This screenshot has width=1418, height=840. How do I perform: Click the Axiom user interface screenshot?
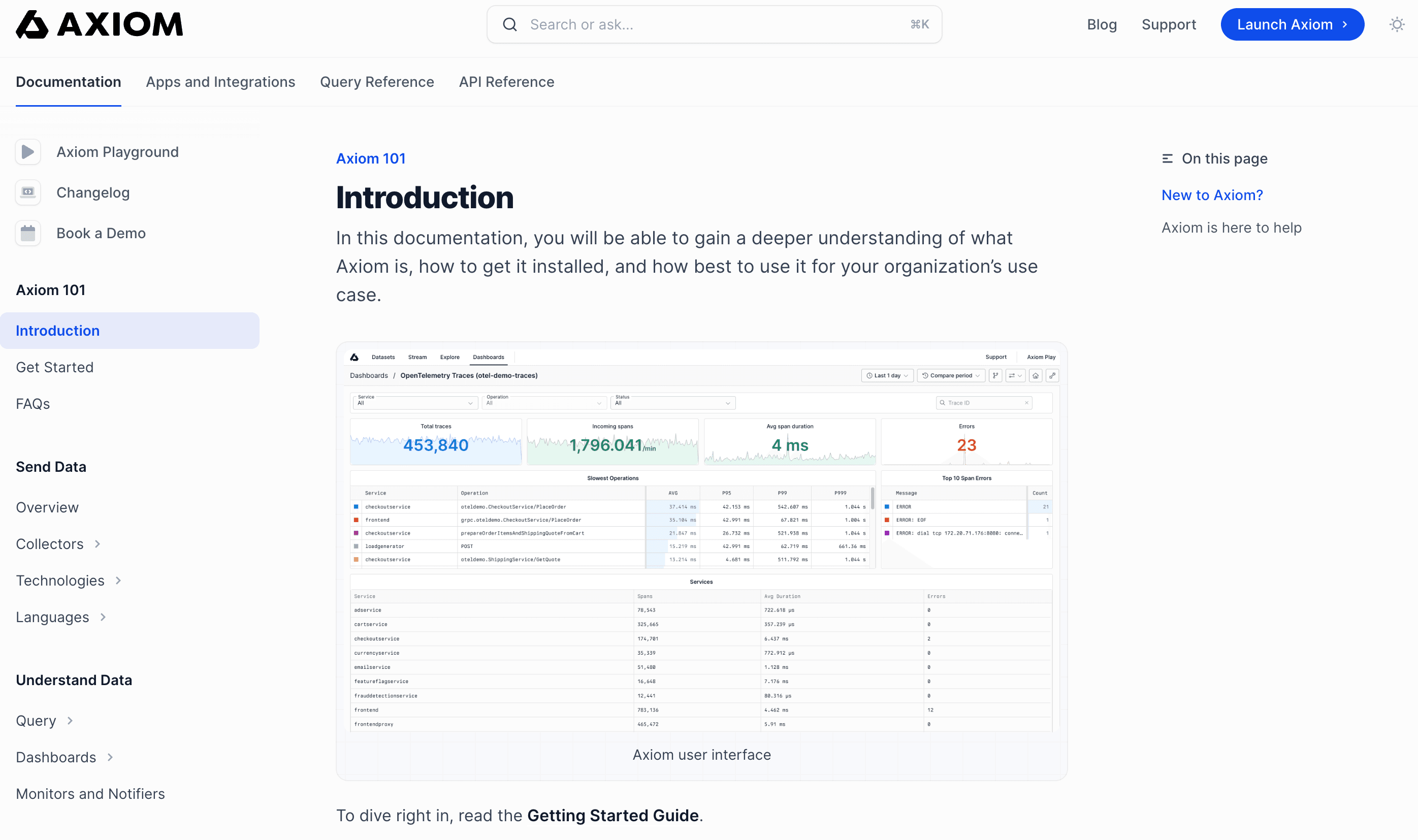pyautogui.click(x=701, y=540)
